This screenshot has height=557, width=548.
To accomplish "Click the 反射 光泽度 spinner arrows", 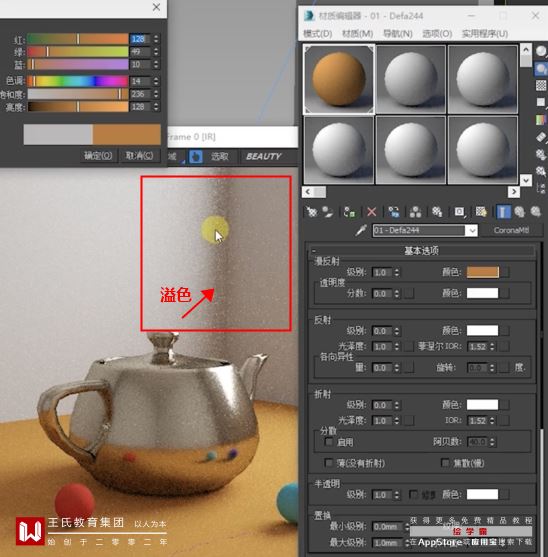I will point(397,346).
